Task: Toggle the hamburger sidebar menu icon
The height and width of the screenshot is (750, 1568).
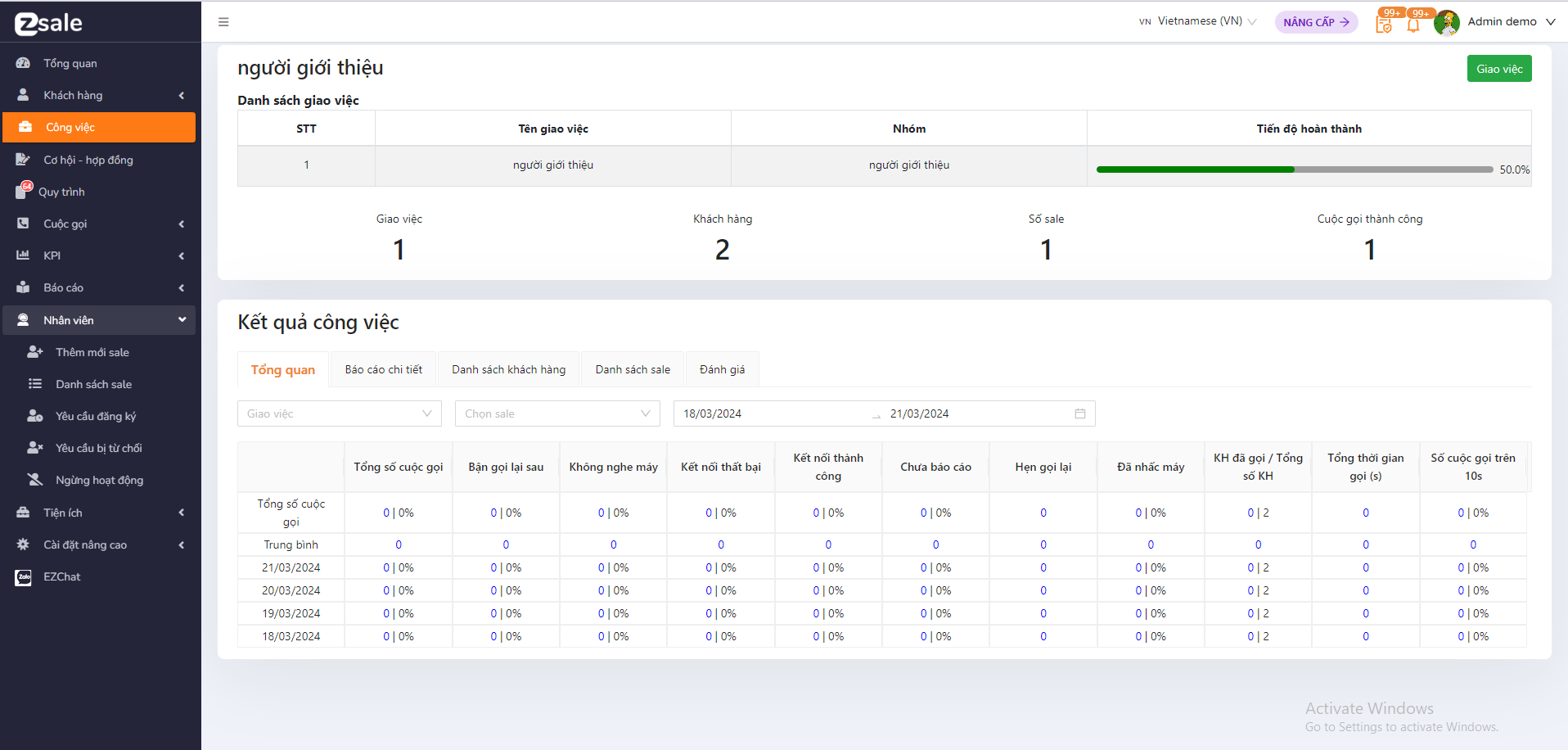Action: click(223, 22)
